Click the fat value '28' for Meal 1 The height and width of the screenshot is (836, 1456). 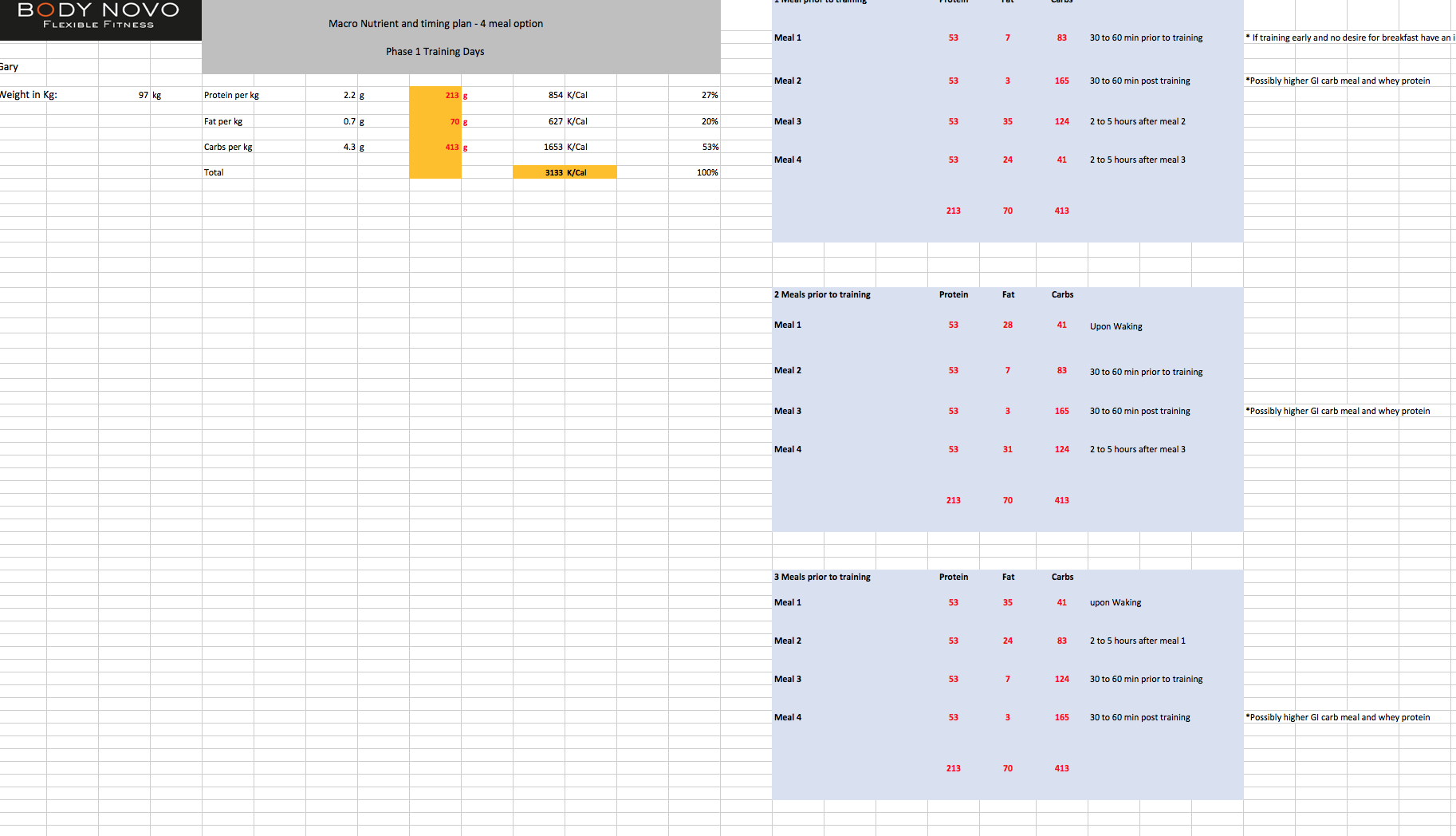1008,325
